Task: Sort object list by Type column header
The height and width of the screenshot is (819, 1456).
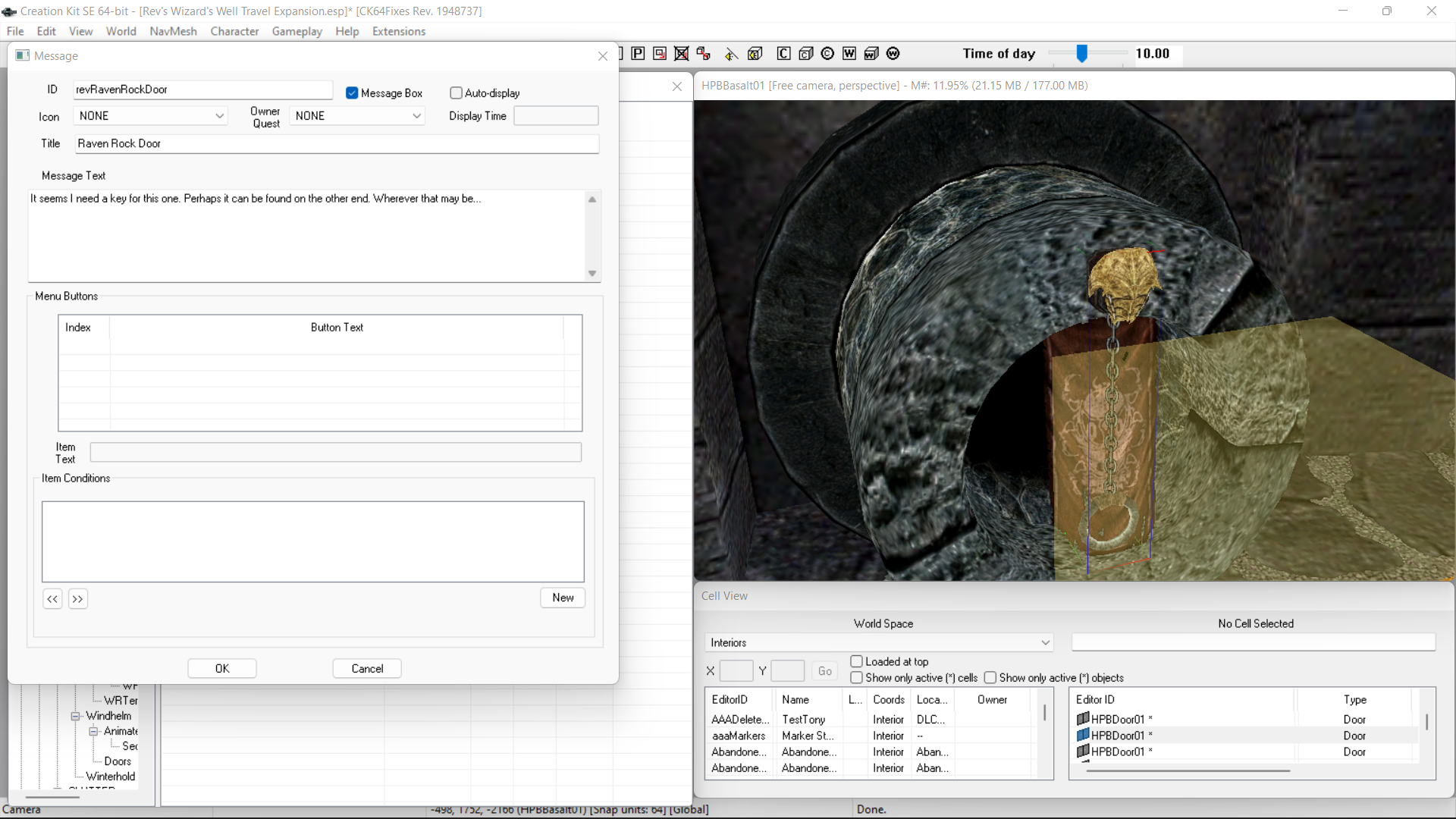Action: point(1354,699)
